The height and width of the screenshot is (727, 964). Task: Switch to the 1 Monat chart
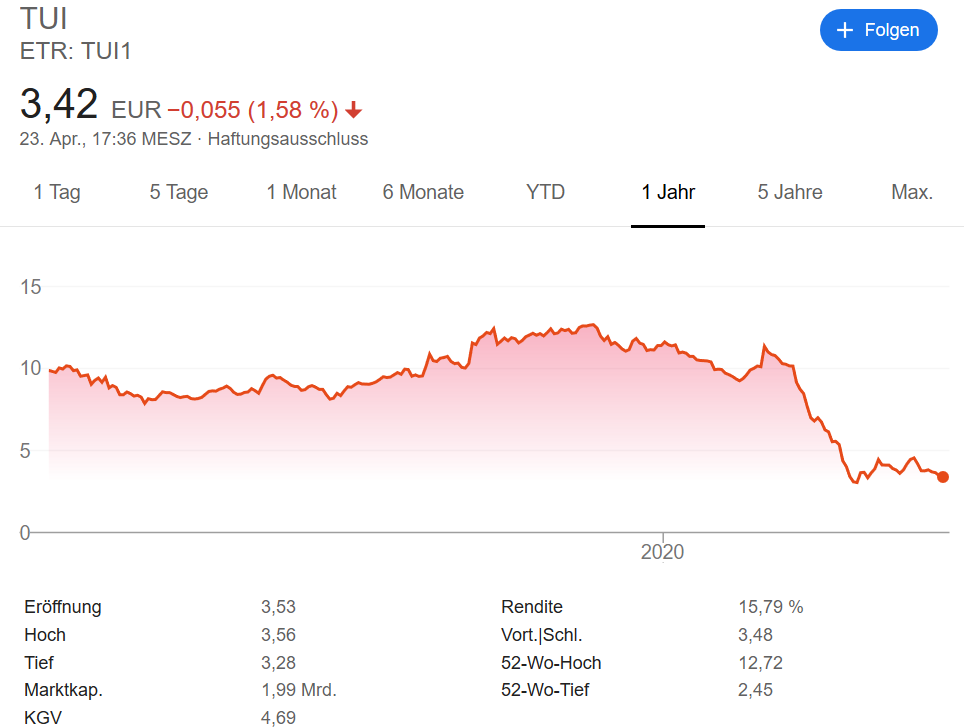pyautogui.click(x=301, y=192)
